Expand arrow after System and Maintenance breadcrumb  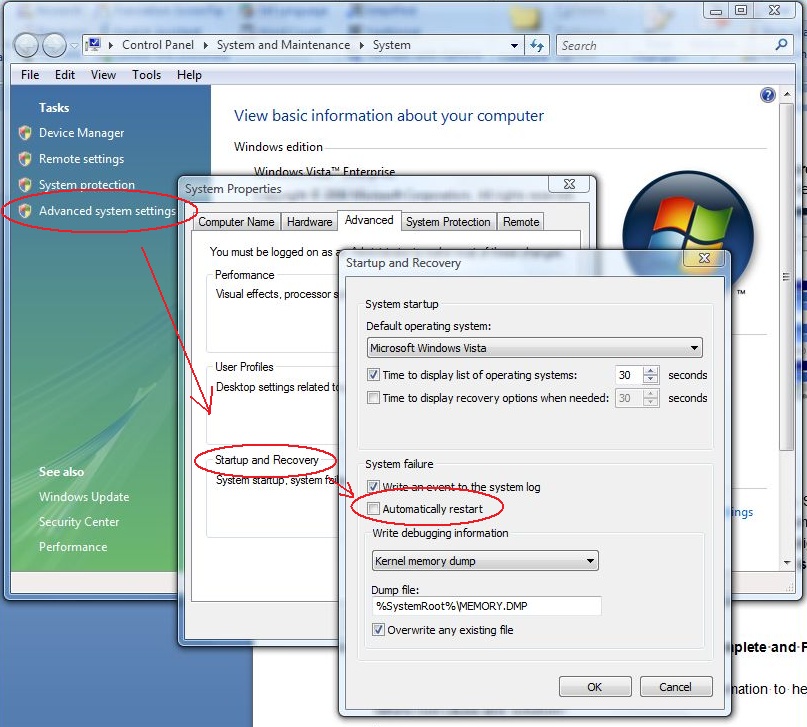361,45
